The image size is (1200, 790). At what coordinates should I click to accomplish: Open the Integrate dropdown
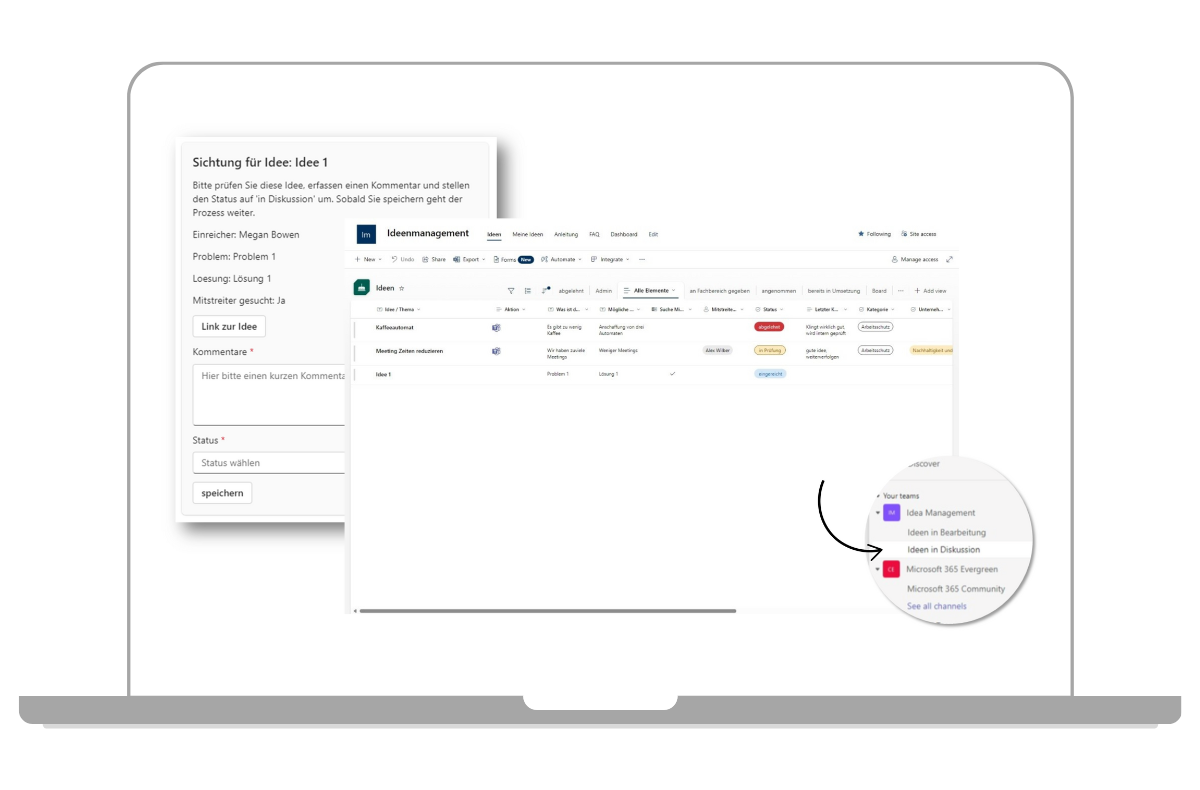coord(610,259)
